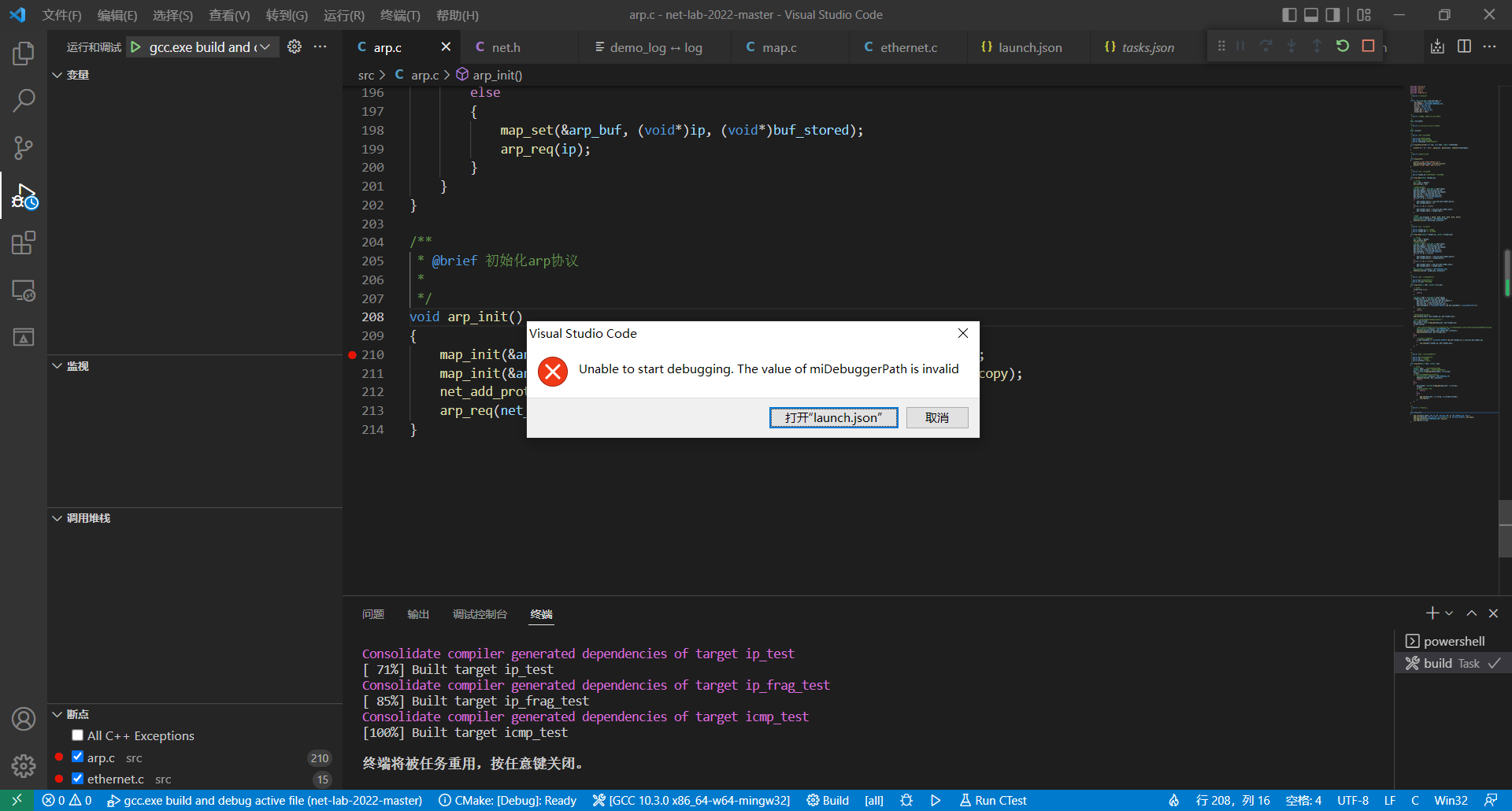Collapse the 断点 section
The width and height of the screenshot is (1512, 811).
tap(195, 714)
